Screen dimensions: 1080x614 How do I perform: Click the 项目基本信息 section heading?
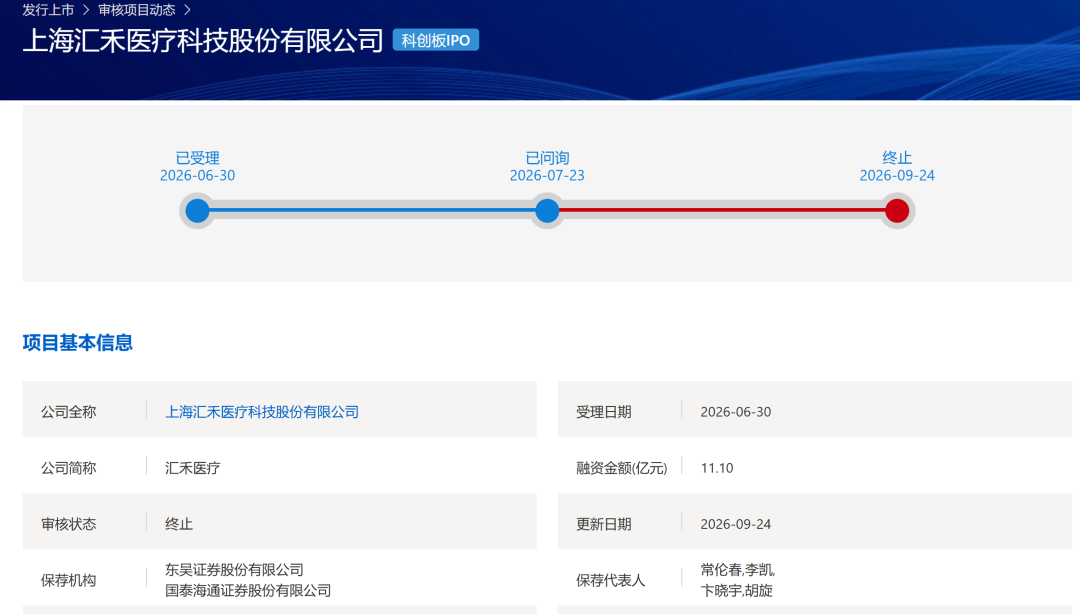78,342
